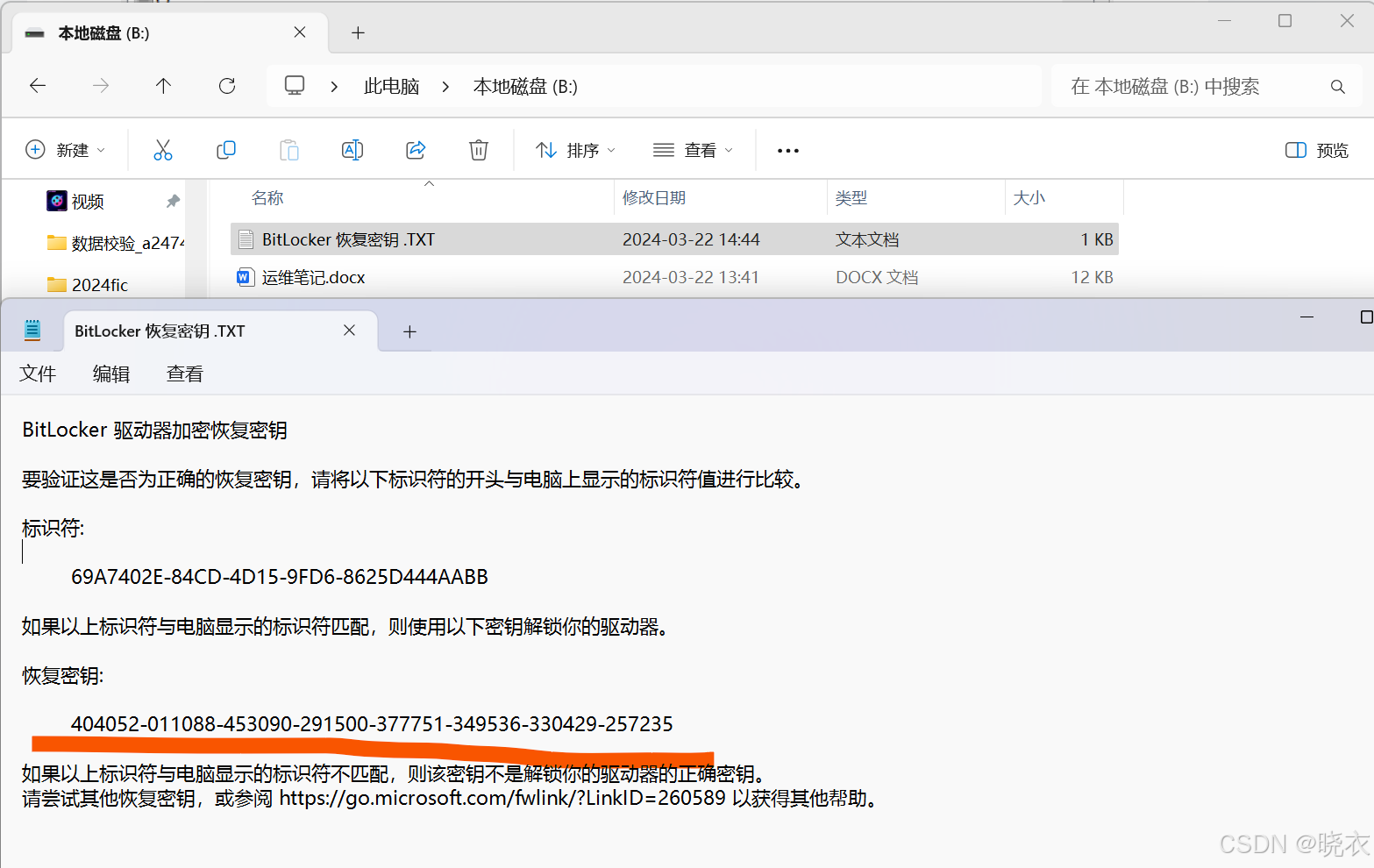Open the 查看 menu in Notepad
The width and height of the screenshot is (1374, 868).
click(185, 374)
